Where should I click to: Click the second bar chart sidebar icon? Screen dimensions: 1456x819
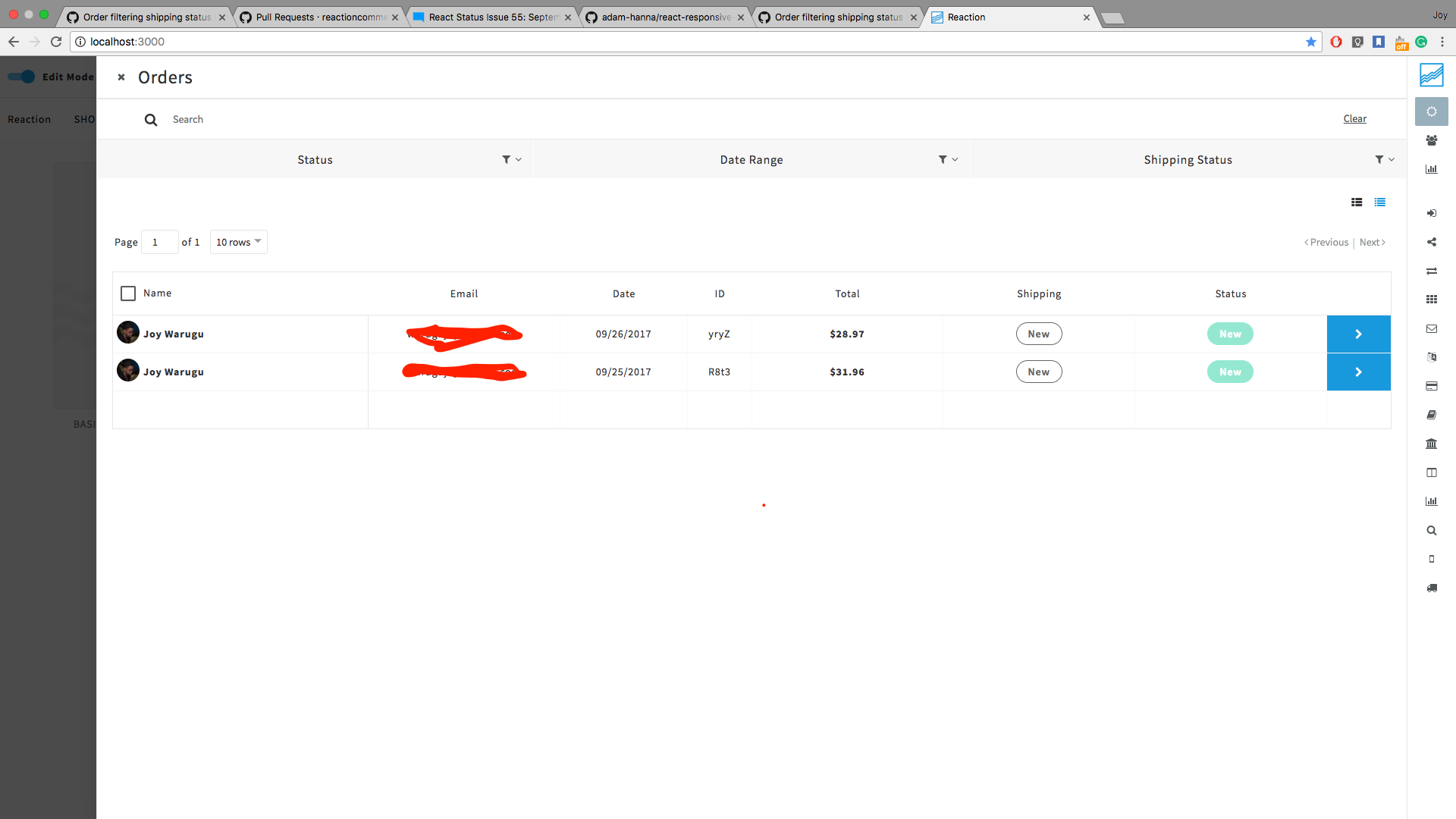tap(1431, 501)
